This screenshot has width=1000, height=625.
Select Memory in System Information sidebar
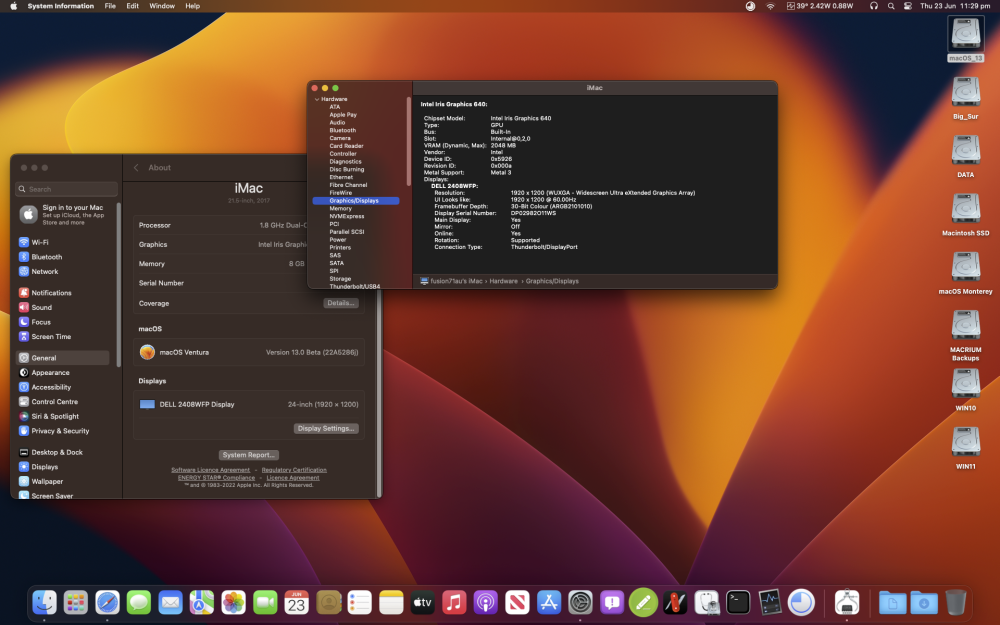(x=341, y=209)
